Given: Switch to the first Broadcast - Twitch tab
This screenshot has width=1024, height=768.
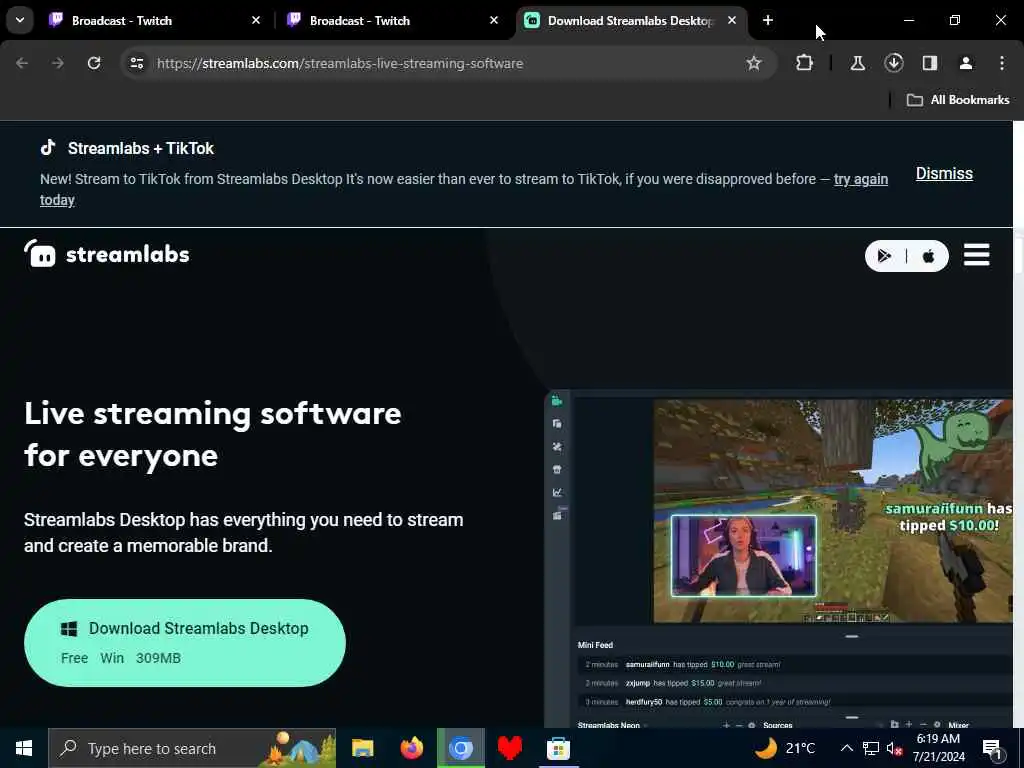Looking at the screenshot, I should pos(155,21).
